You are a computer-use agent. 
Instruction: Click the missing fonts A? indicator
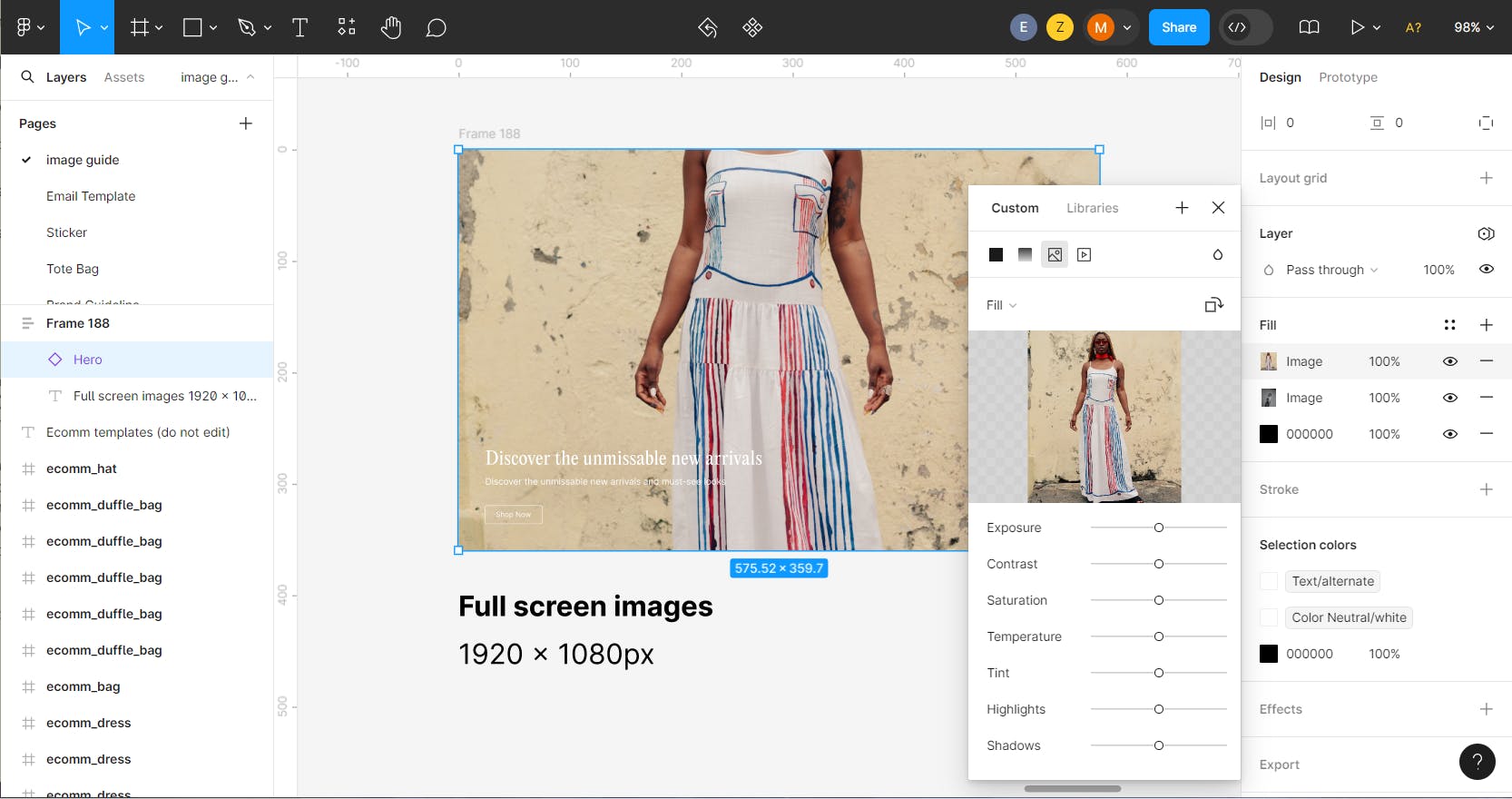pos(1413,27)
